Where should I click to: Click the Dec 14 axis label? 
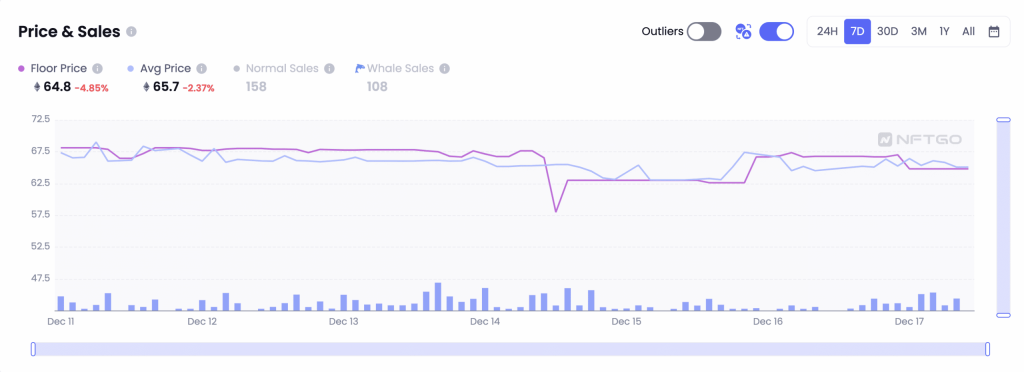point(485,322)
